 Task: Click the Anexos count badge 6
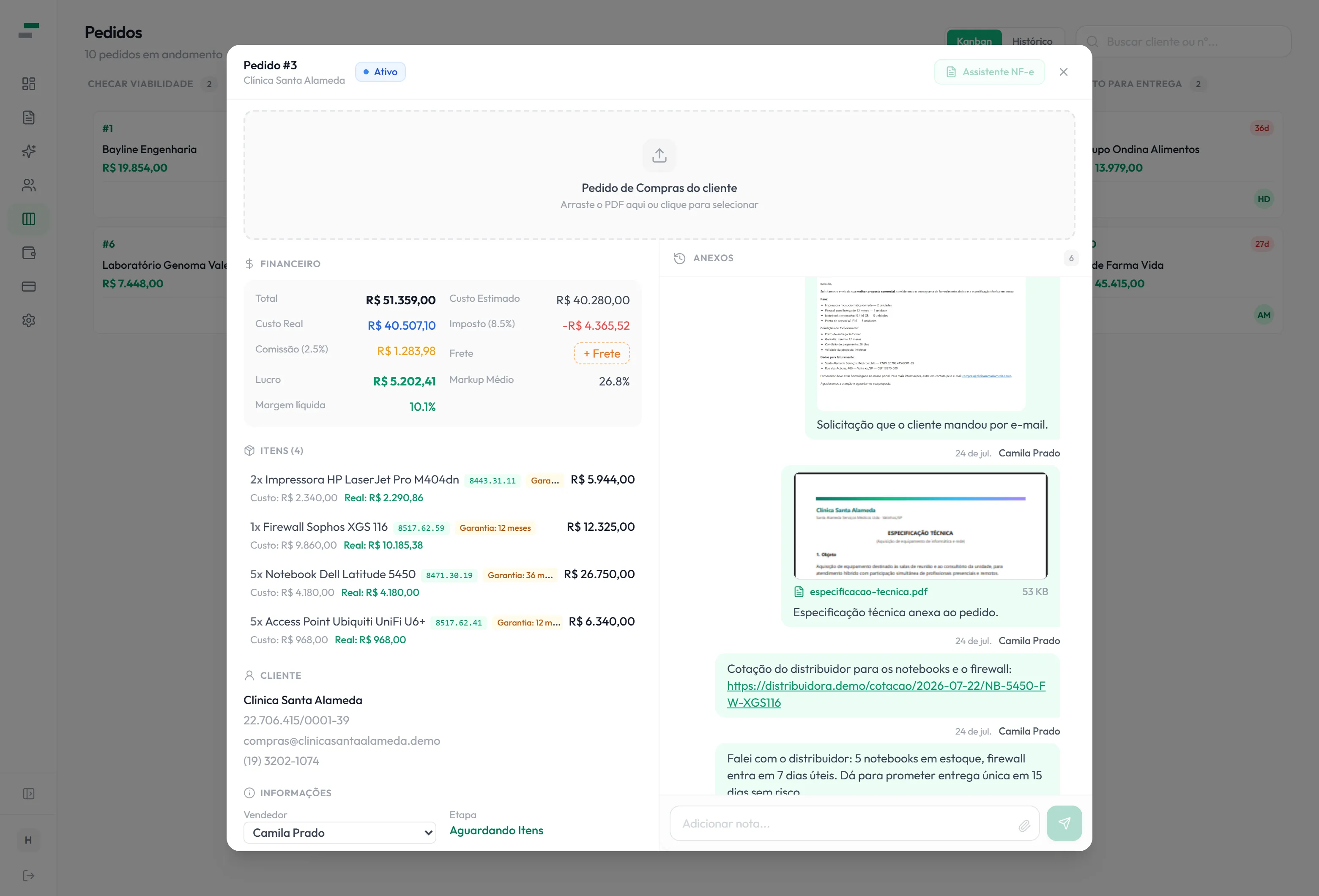click(x=1070, y=258)
